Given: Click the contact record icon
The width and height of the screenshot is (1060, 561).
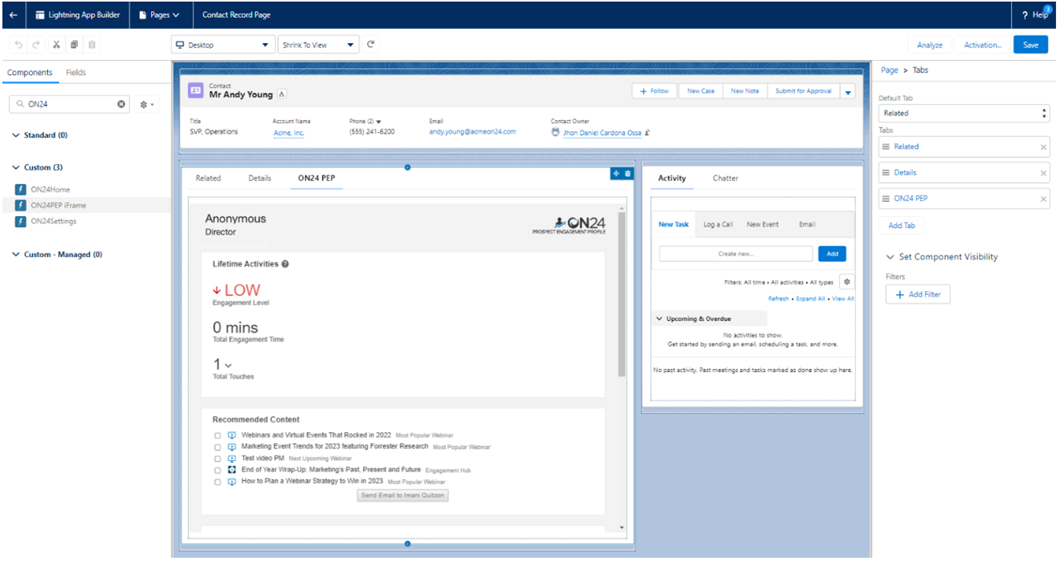Looking at the screenshot, I should 195,91.
